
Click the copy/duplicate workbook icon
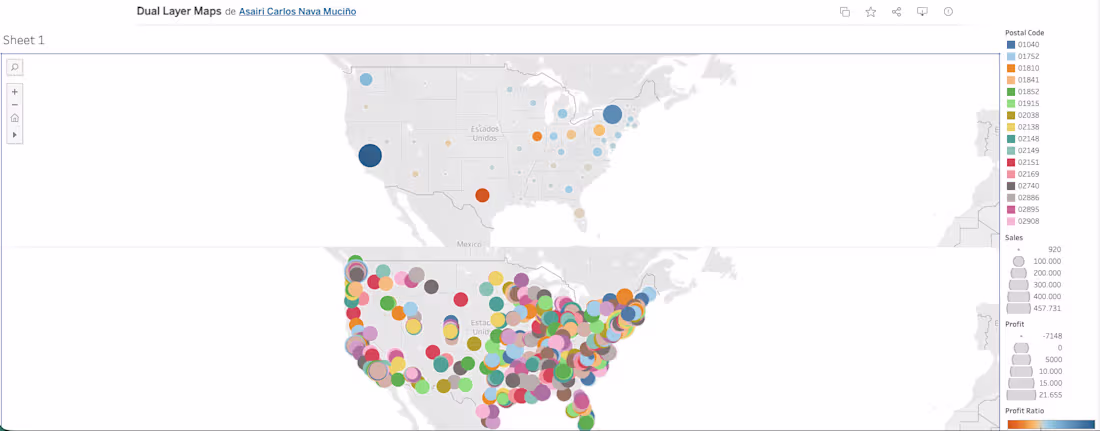tap(845, 12)
